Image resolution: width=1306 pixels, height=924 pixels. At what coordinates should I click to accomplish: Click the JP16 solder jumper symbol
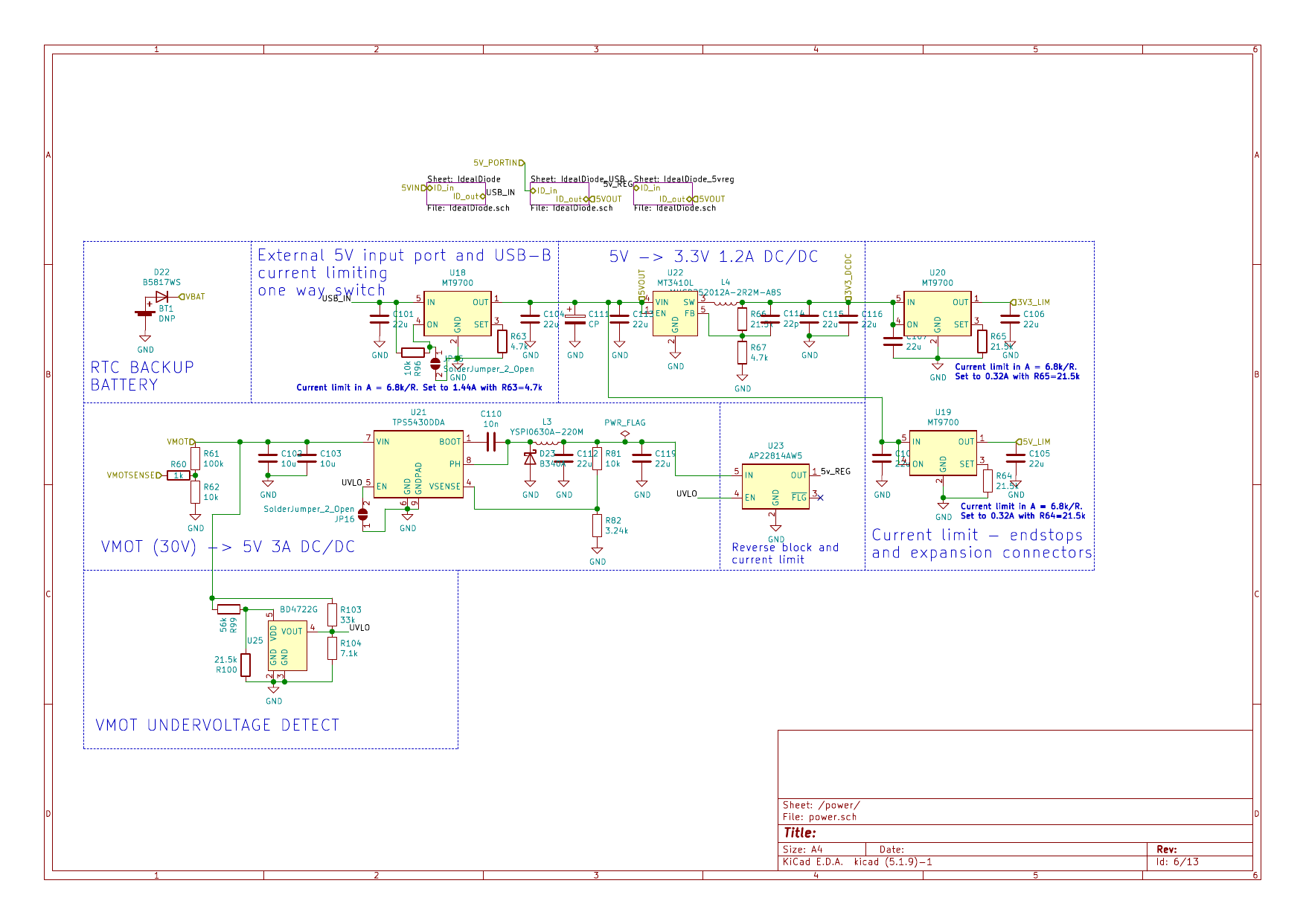coord(363,514)
